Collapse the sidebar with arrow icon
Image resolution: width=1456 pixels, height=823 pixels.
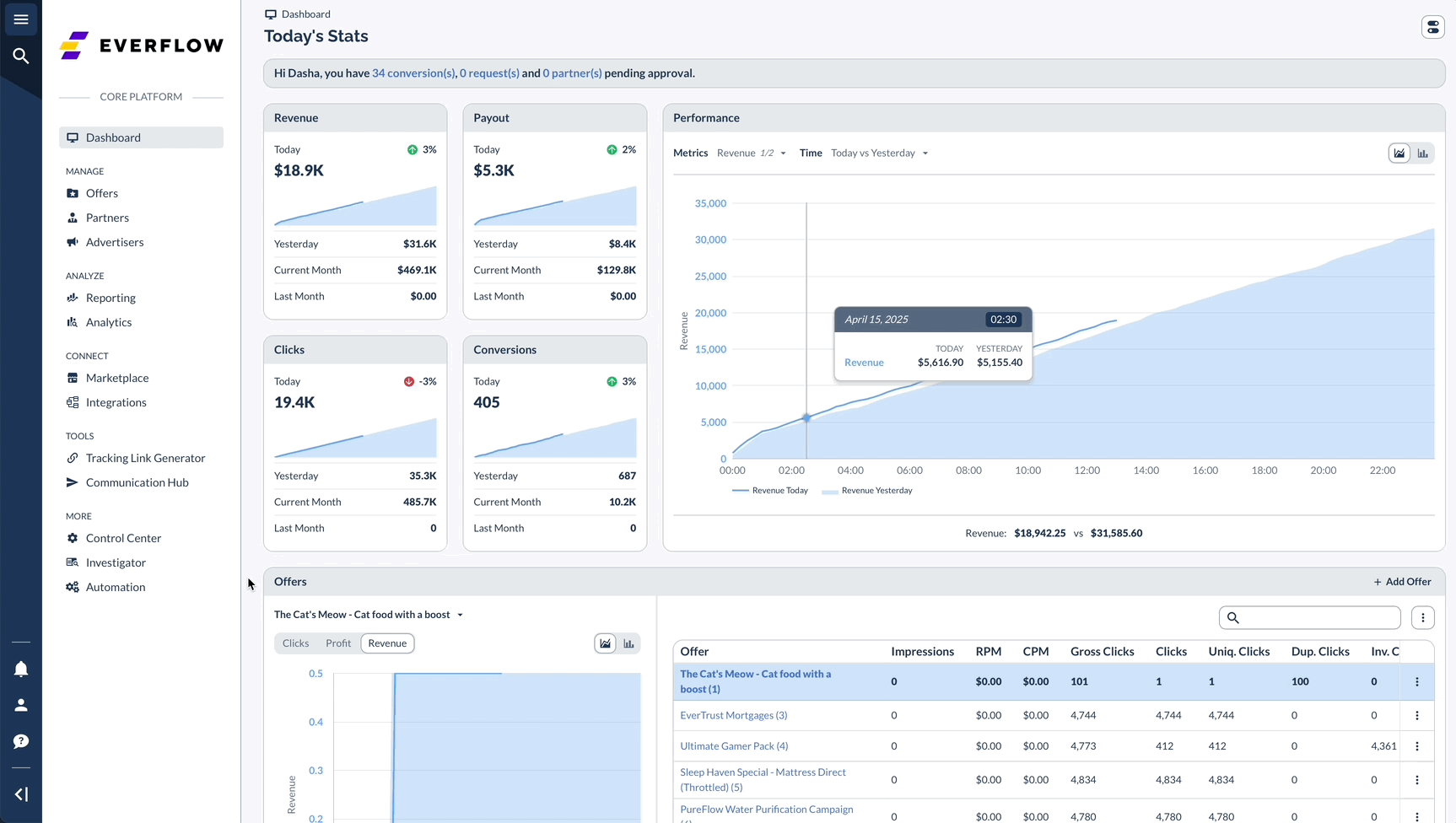[21, 794]
